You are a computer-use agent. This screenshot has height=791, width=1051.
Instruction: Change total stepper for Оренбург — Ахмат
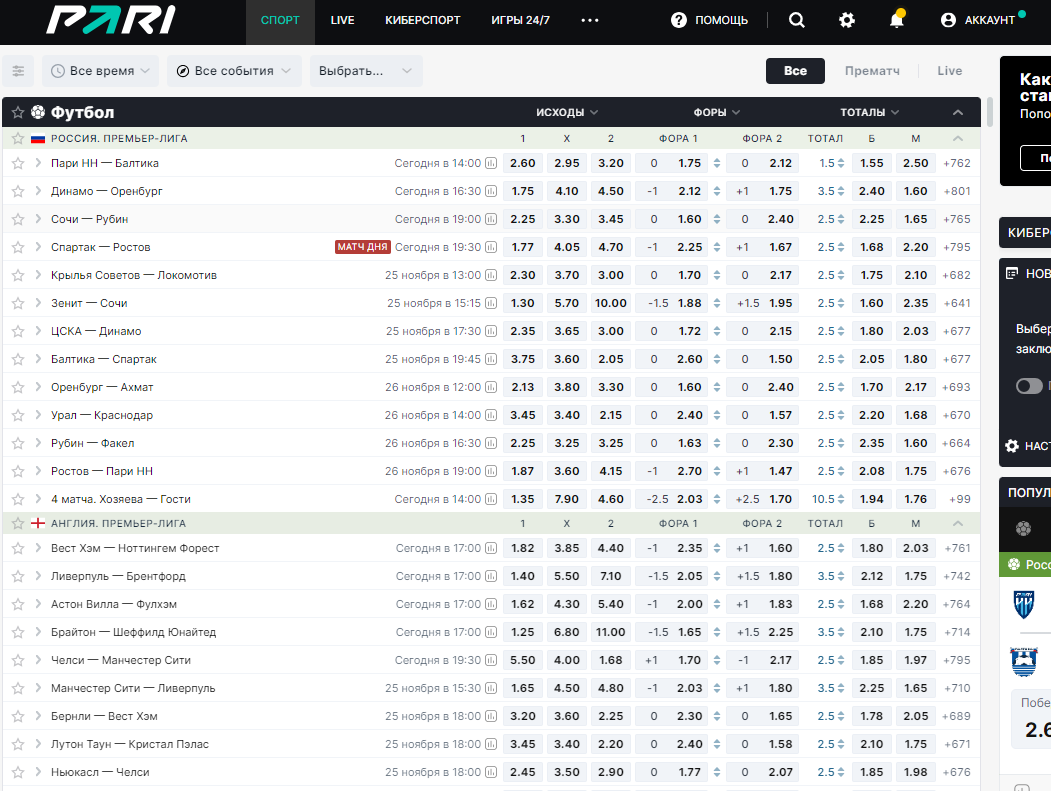coord(841,387)
